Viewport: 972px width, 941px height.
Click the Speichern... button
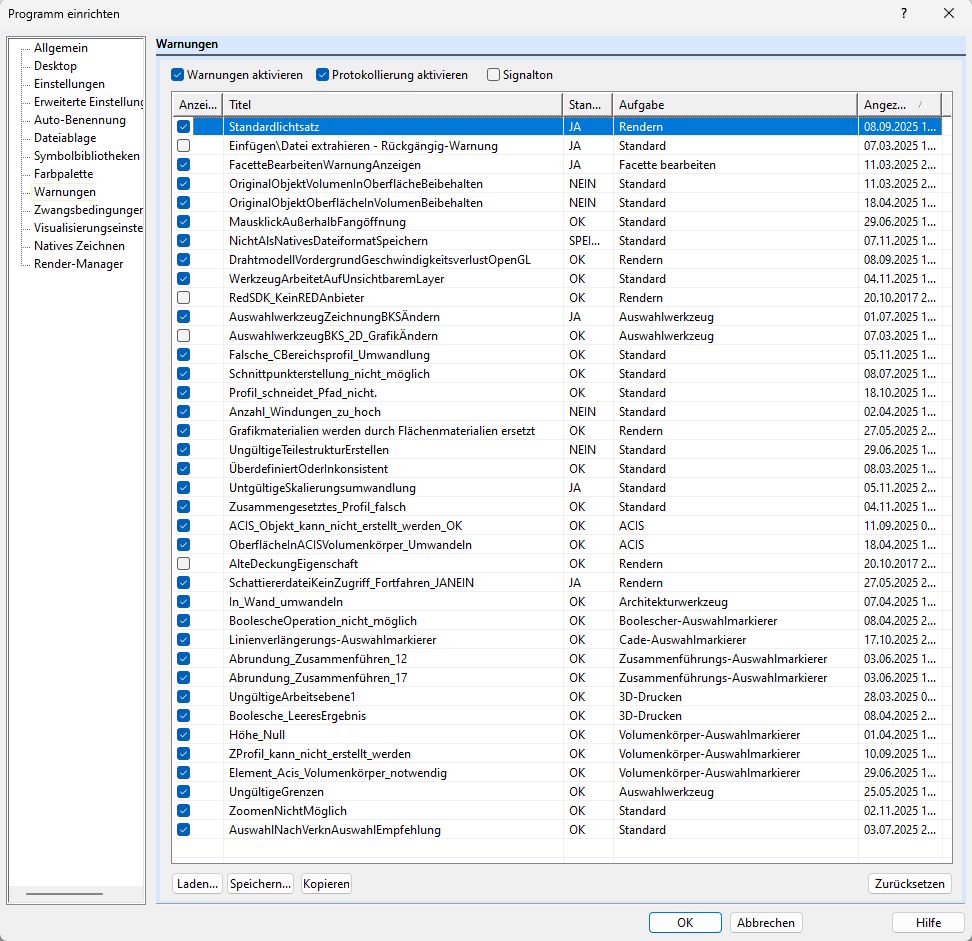[260, 884]
